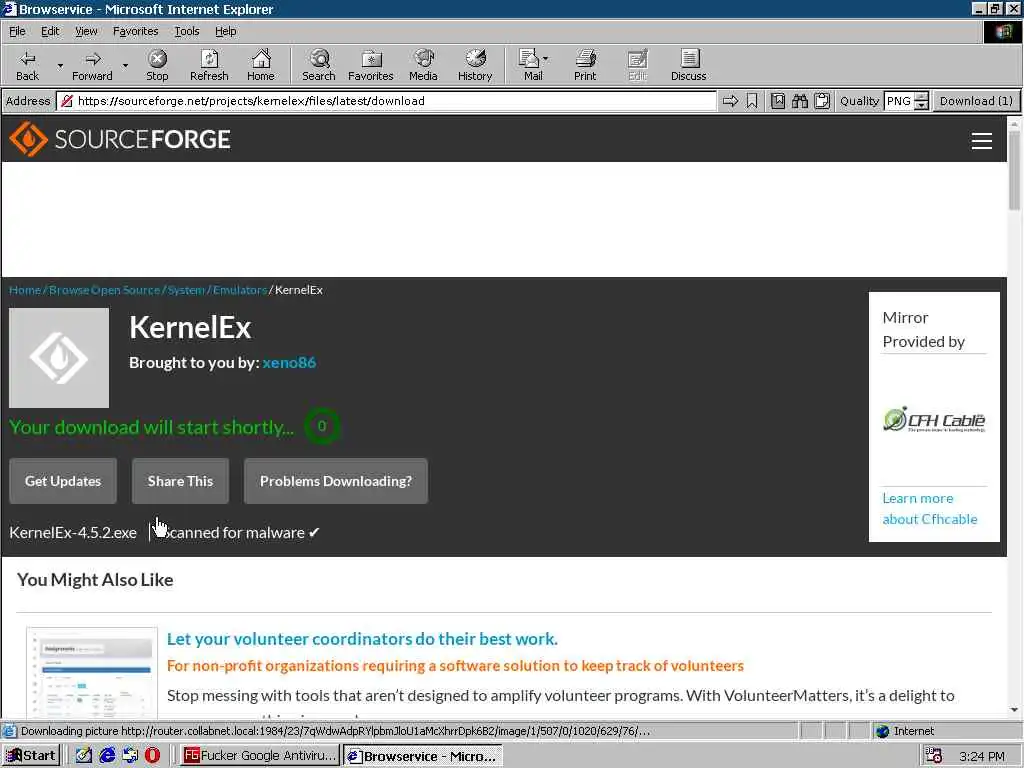Follow the Learn more about Cfhcable link
Image resolution: width=1024 pixels, height=768 pixels.
(x=930, y=509)
